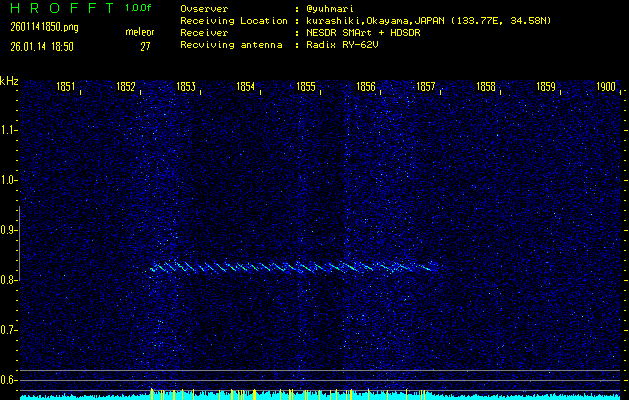
Task: Select the file name 2601141850.png
Action: pos(44,27)
